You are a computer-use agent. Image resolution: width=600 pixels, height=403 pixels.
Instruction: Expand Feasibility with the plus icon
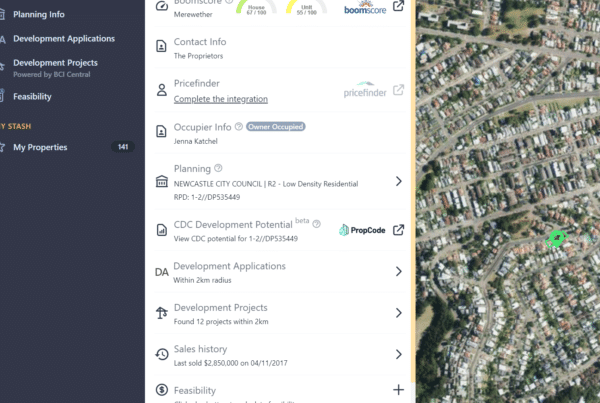click(398, 390)
